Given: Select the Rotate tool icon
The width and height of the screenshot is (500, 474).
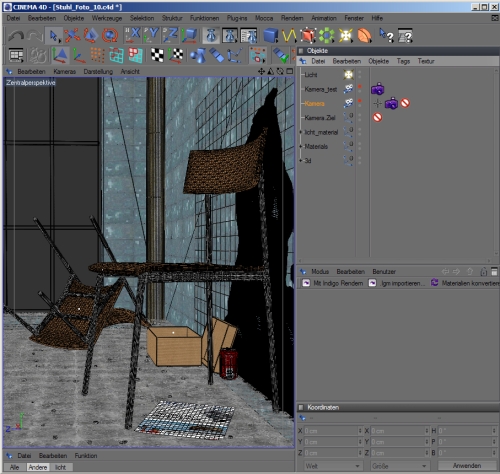Looking at the screenshot, I should pyautogui.click(x=110, y=35).
